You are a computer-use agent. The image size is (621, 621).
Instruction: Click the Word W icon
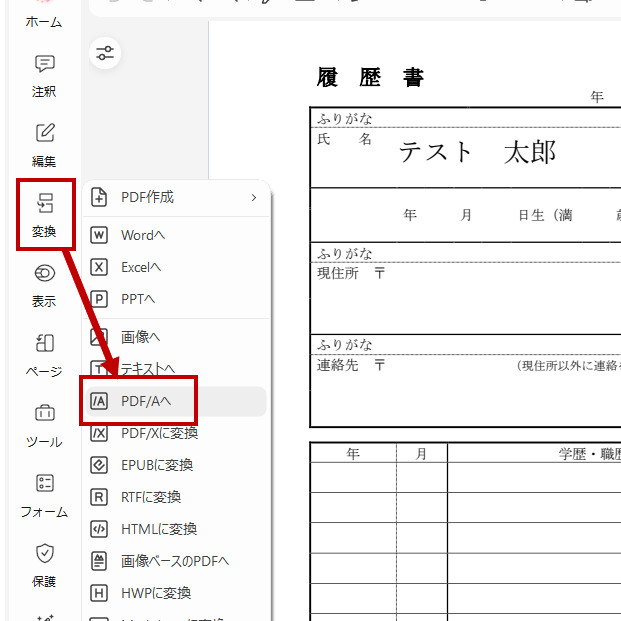pyautogui.click(x=99, y=235)
